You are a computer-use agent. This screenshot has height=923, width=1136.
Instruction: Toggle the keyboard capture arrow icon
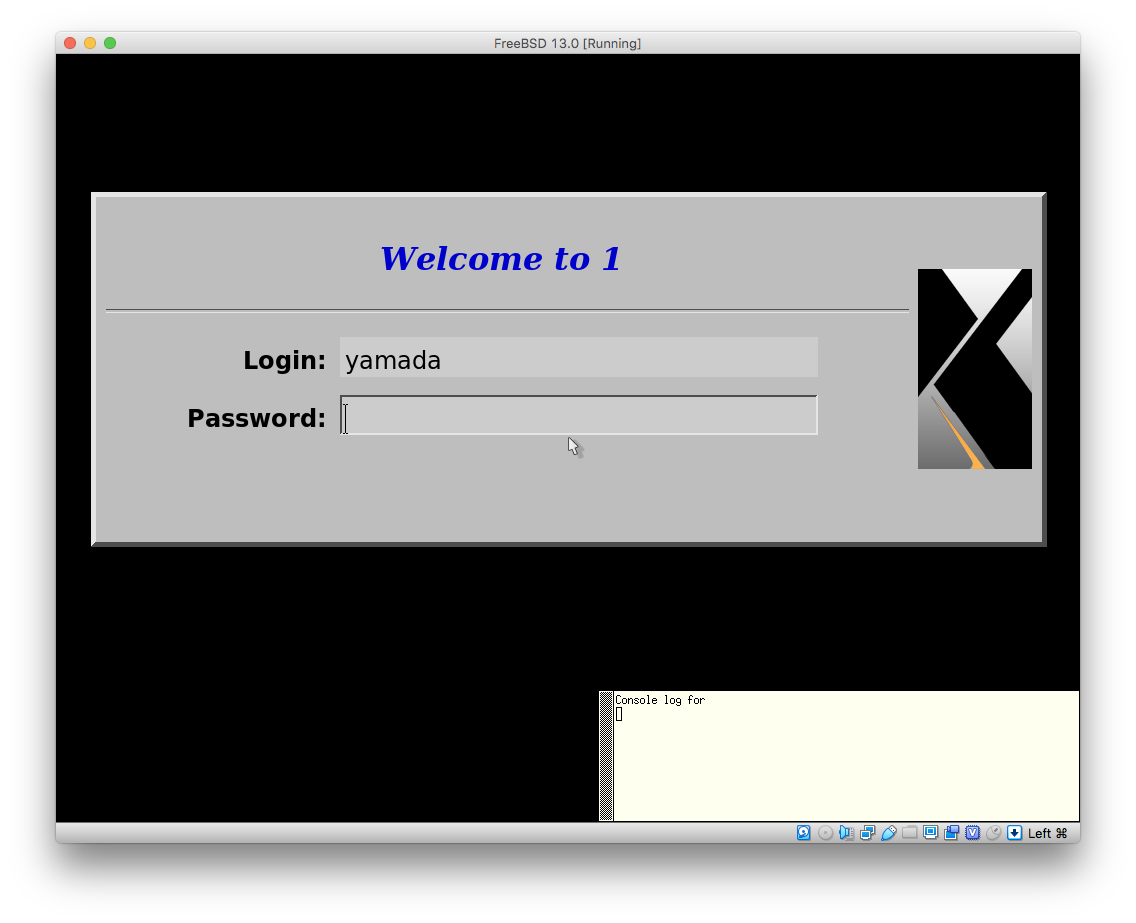[1014, 833]
